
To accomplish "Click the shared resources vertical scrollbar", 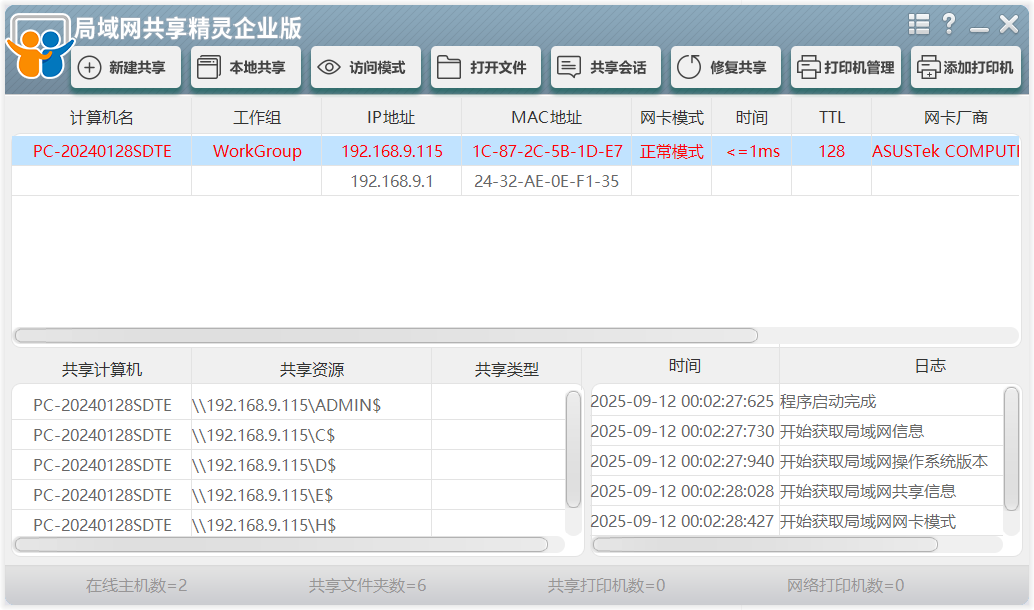I will coord(573,450).
